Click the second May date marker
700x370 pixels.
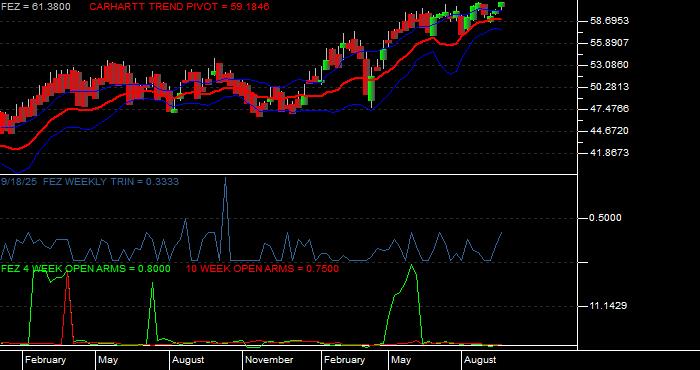tap(401, 360)
